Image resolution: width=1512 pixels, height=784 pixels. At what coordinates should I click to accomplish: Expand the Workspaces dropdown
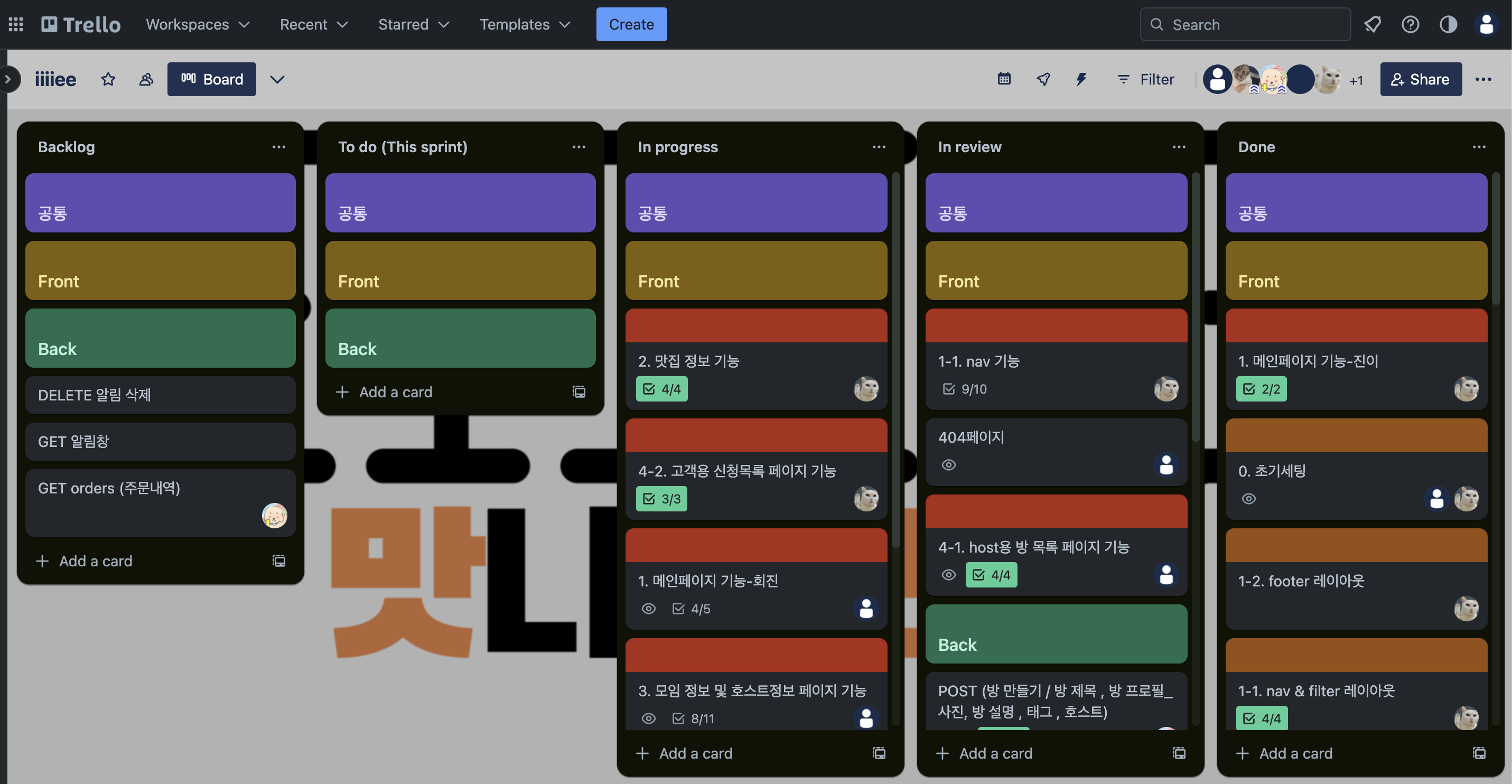click(x=198, y=25)
